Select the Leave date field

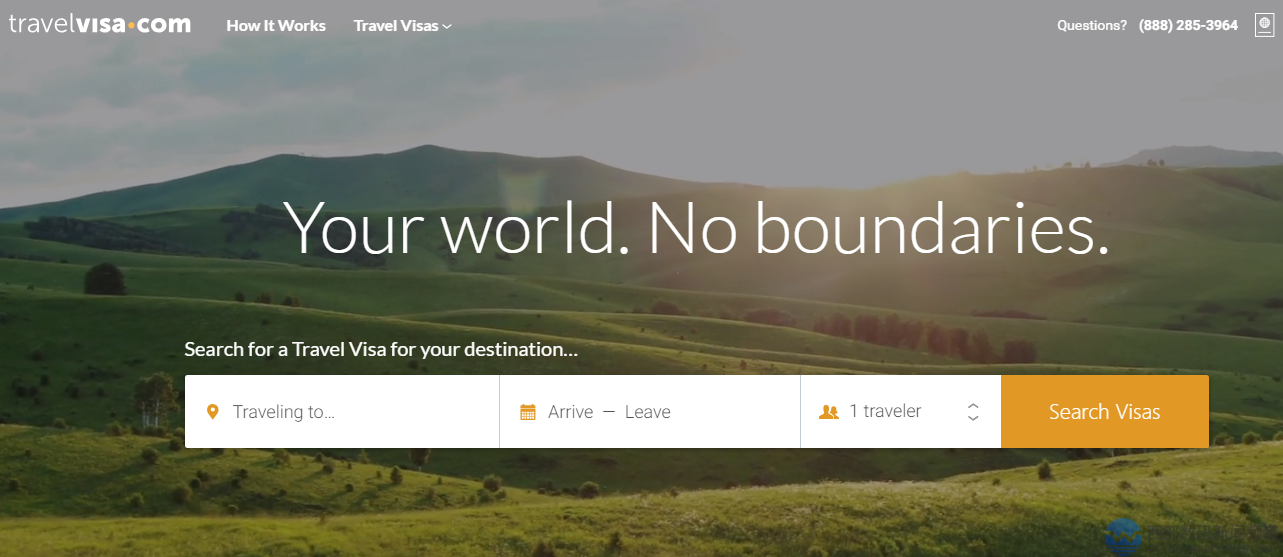coord(648,412)
